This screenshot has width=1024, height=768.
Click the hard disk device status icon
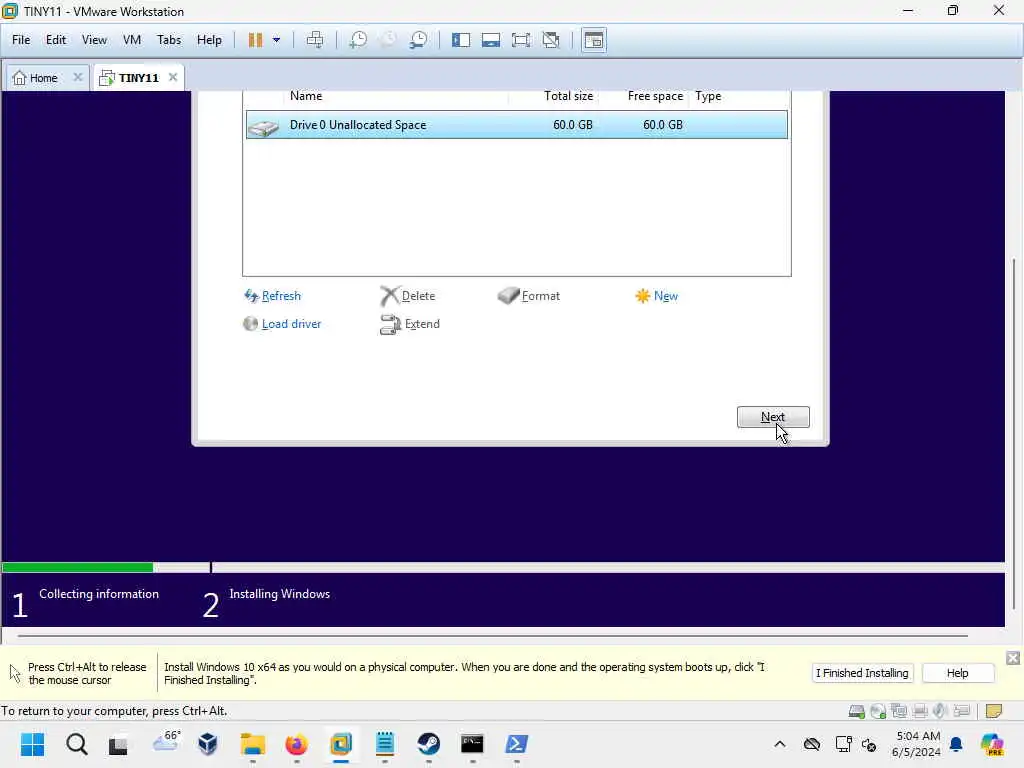857,711
